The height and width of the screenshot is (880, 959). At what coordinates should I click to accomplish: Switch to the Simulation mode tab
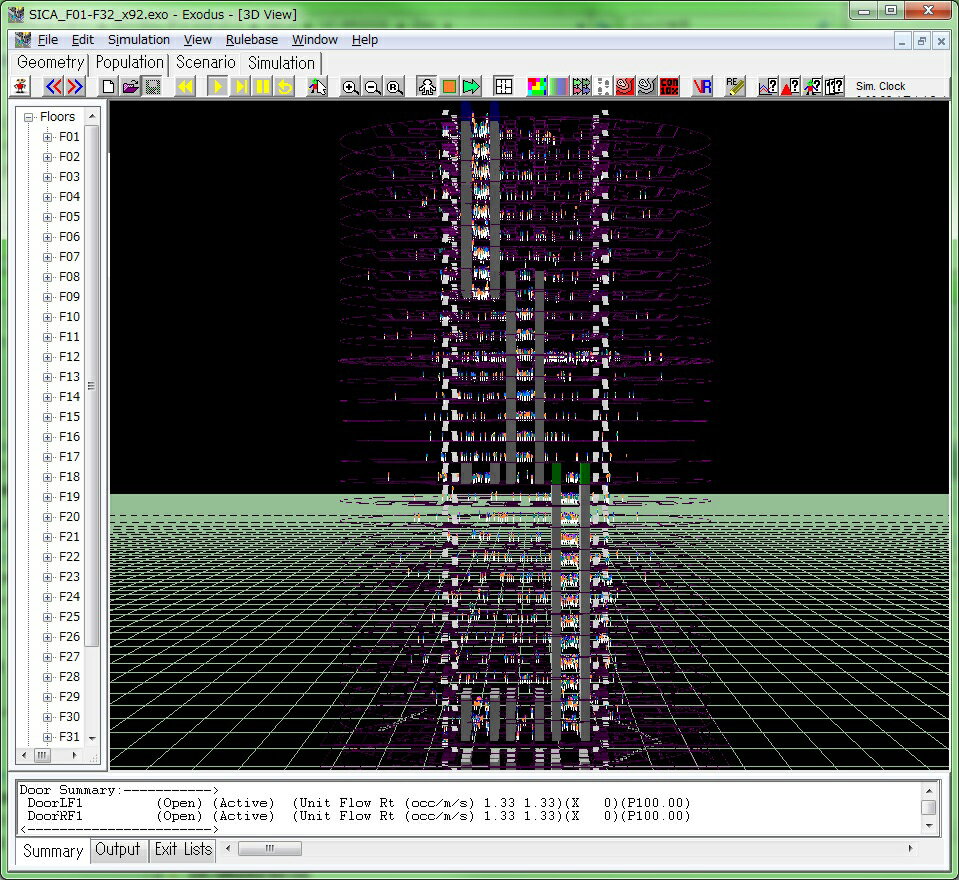pyautogui.click(x=281, y=63)
